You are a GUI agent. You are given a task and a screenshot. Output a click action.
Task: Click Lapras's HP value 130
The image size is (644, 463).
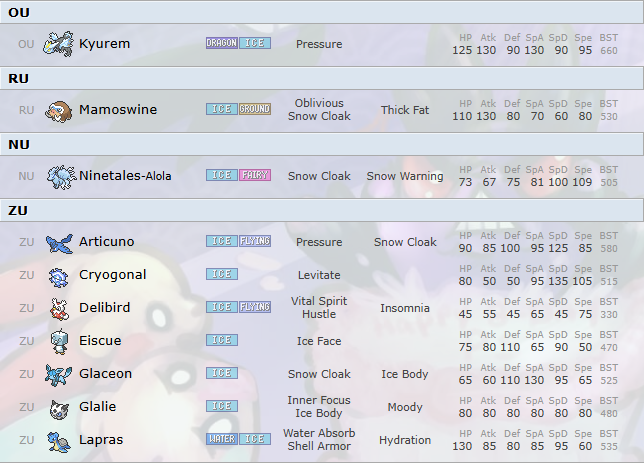(x=462, y=446)
